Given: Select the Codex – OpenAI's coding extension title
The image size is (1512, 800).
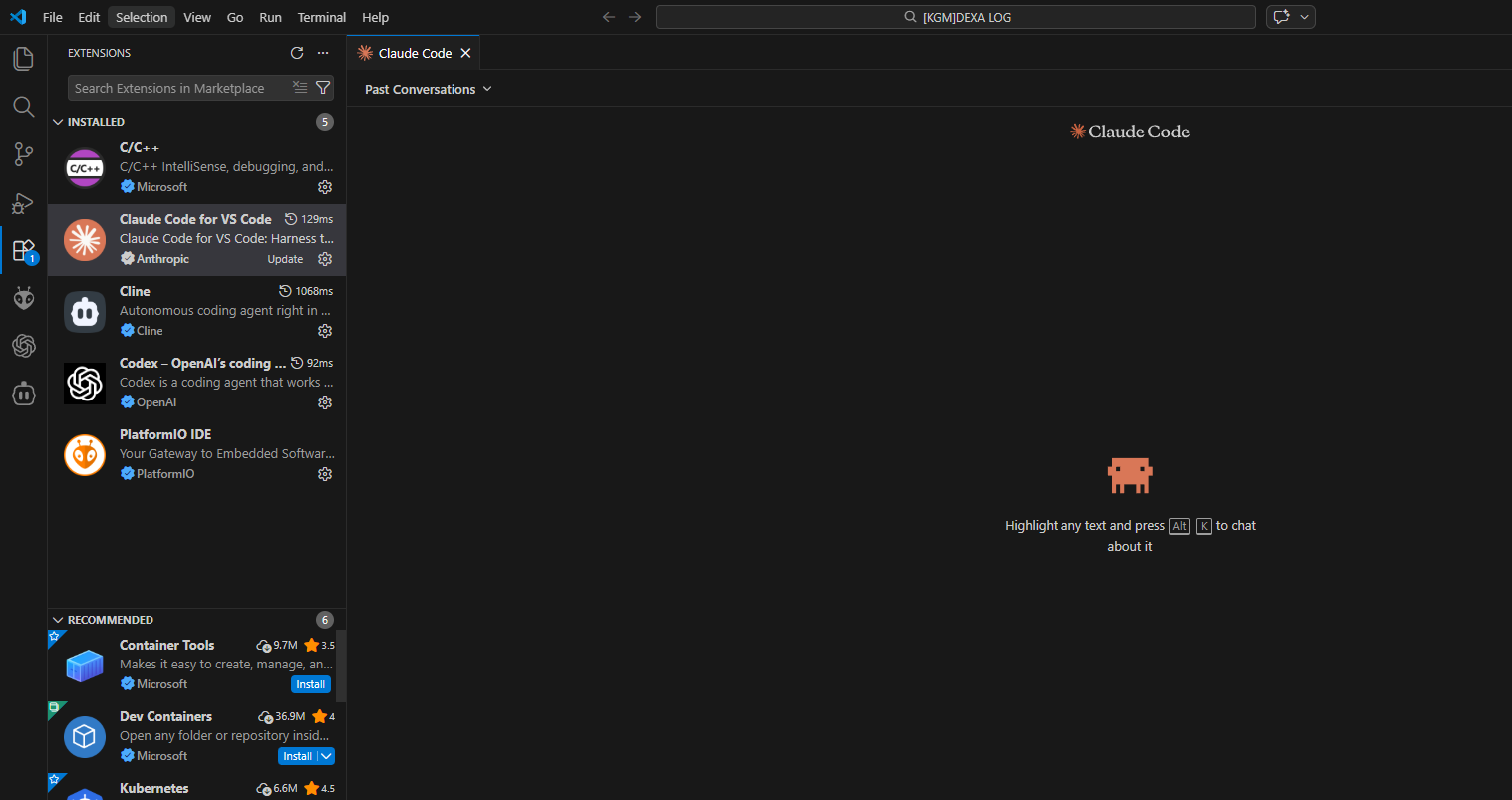Looking at the screenshot, I should pyautogui.click(x=202, y=363).
